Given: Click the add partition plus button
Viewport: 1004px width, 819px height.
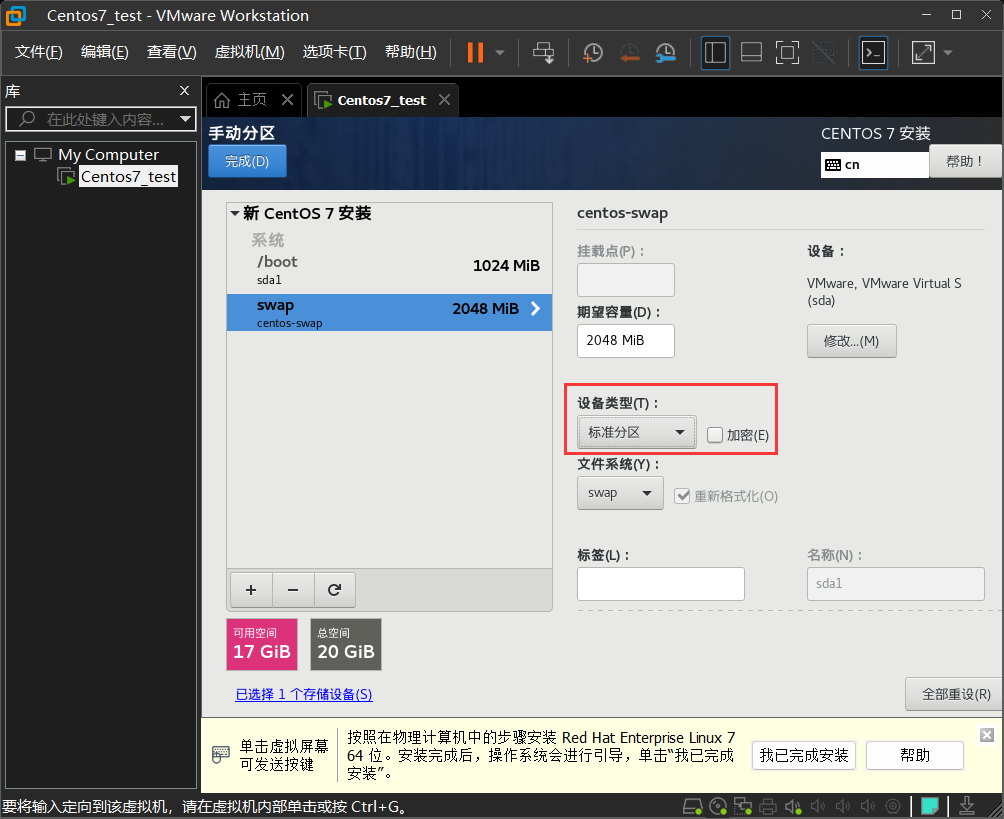Looking at the screenshot, I should pos(251,590).
